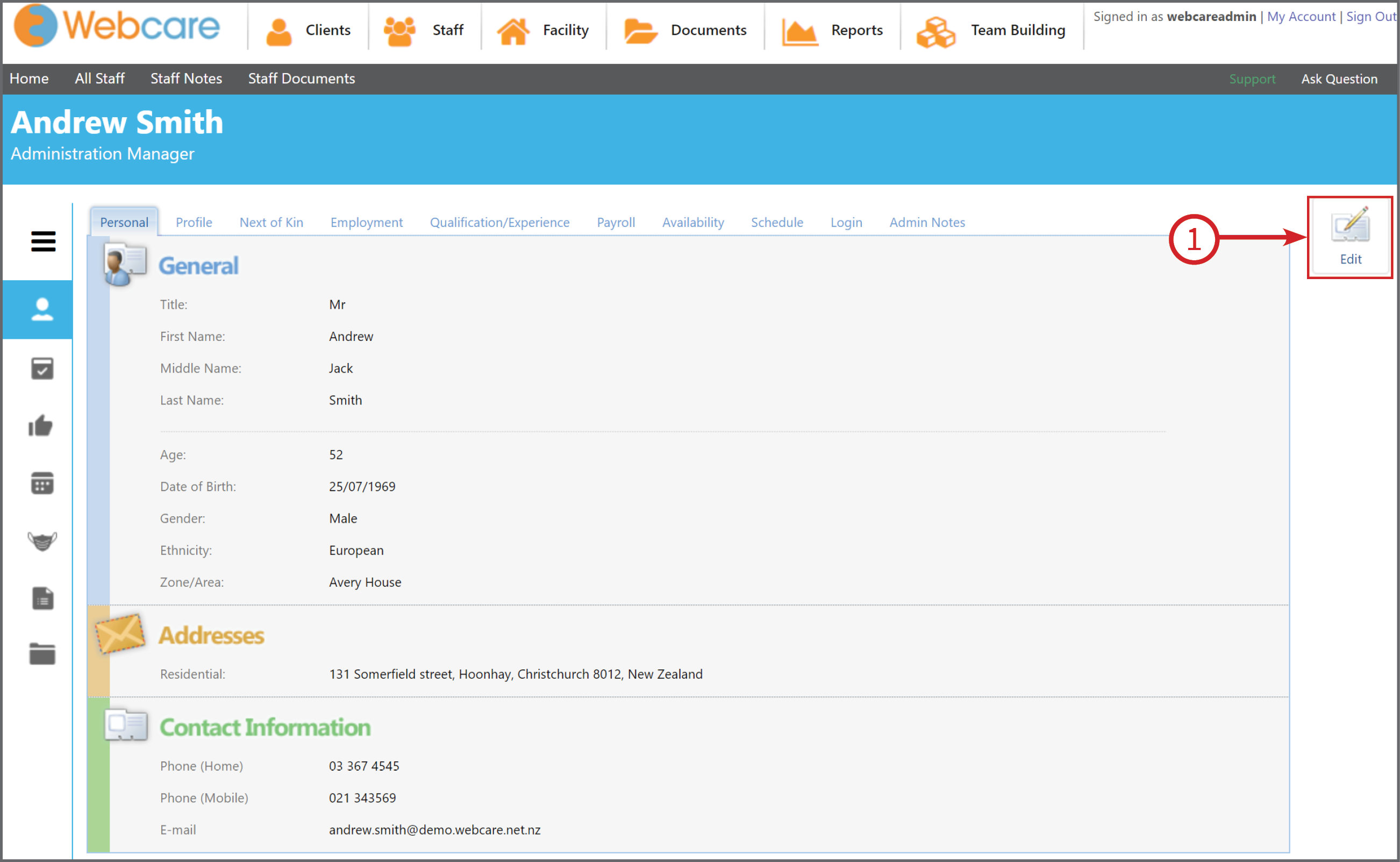Open the Facility house icon

513,31
